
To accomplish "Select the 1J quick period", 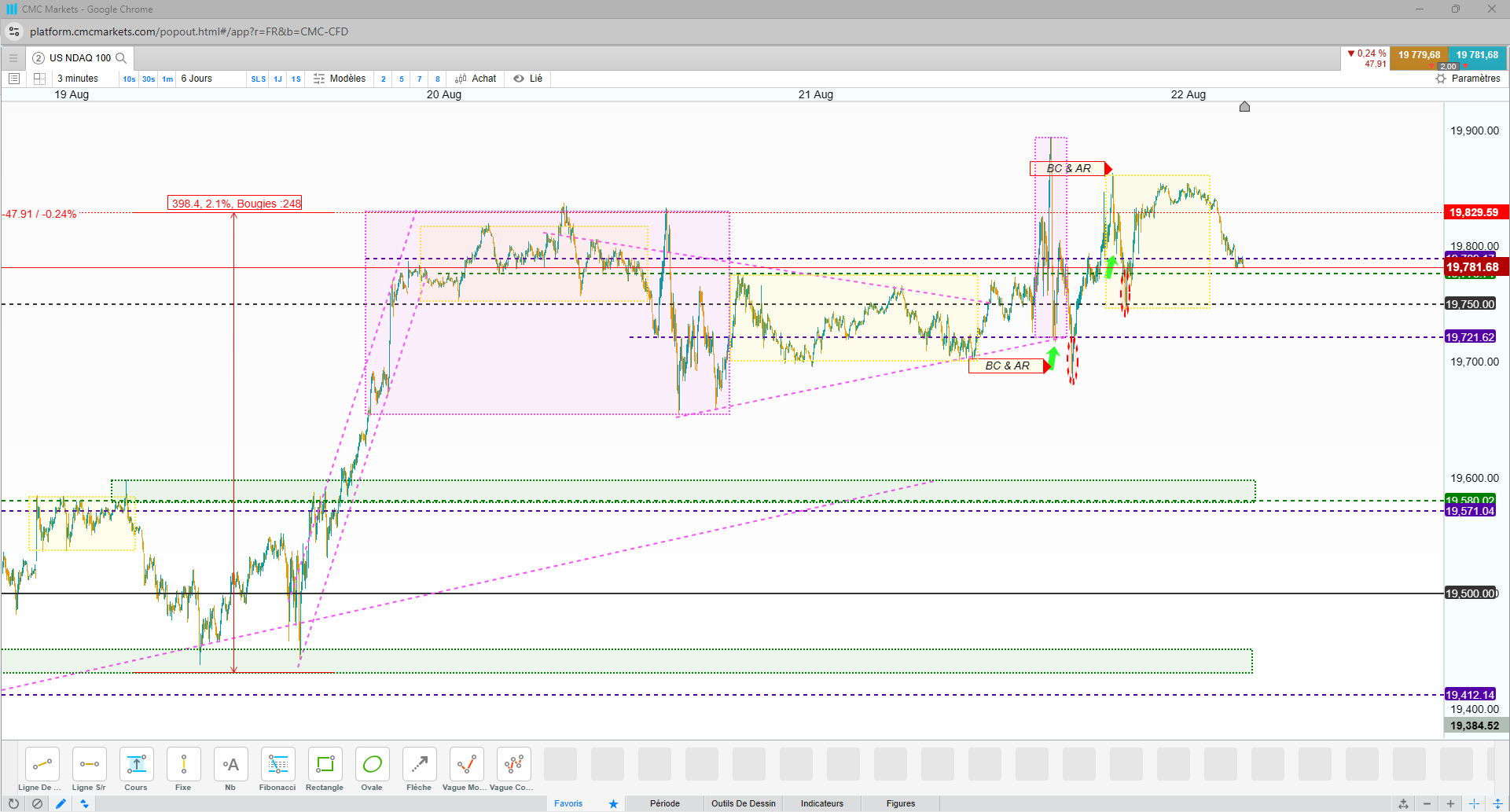I will (277, 79).
